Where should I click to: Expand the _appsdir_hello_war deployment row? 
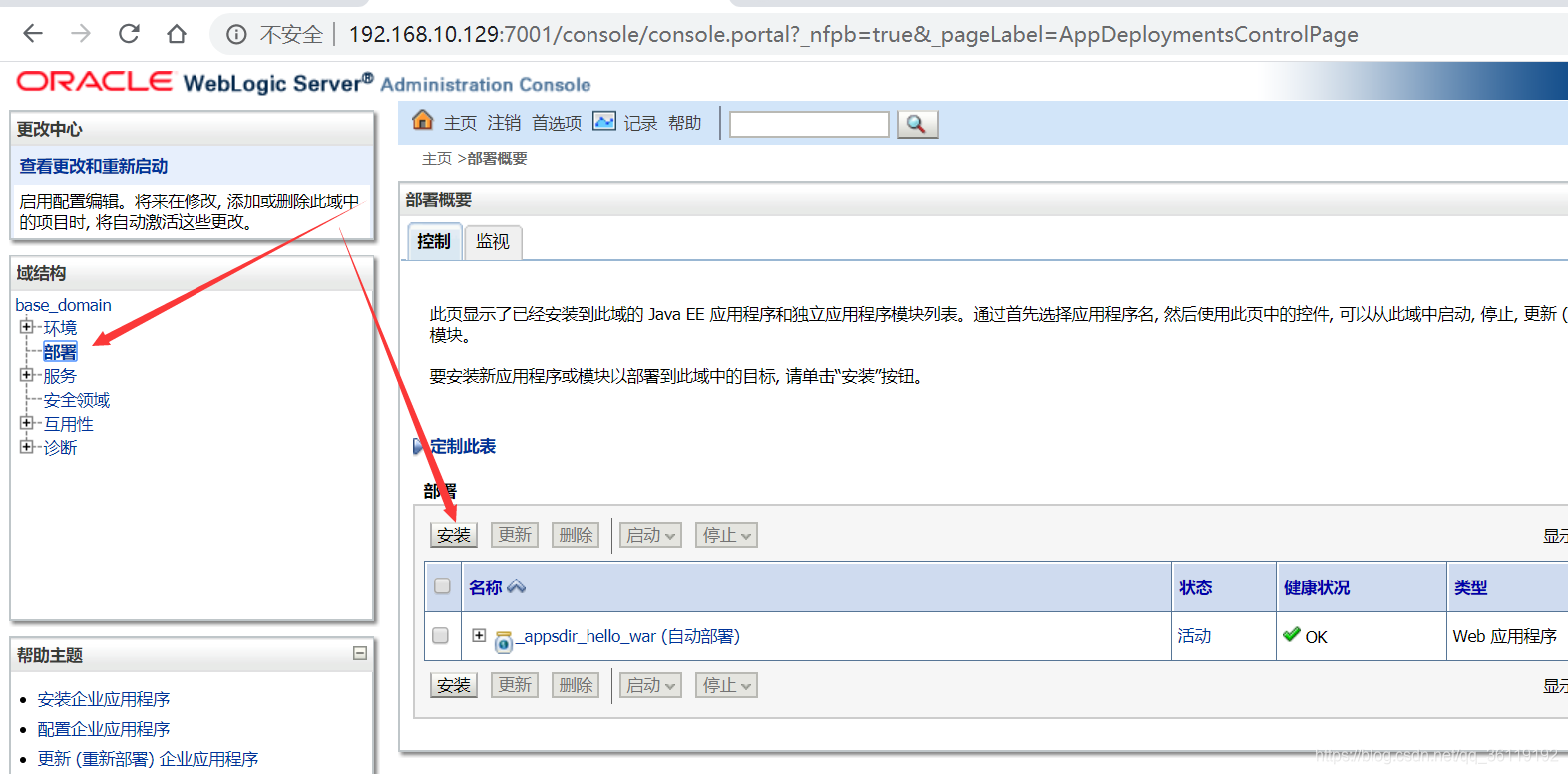pos(479,635)
